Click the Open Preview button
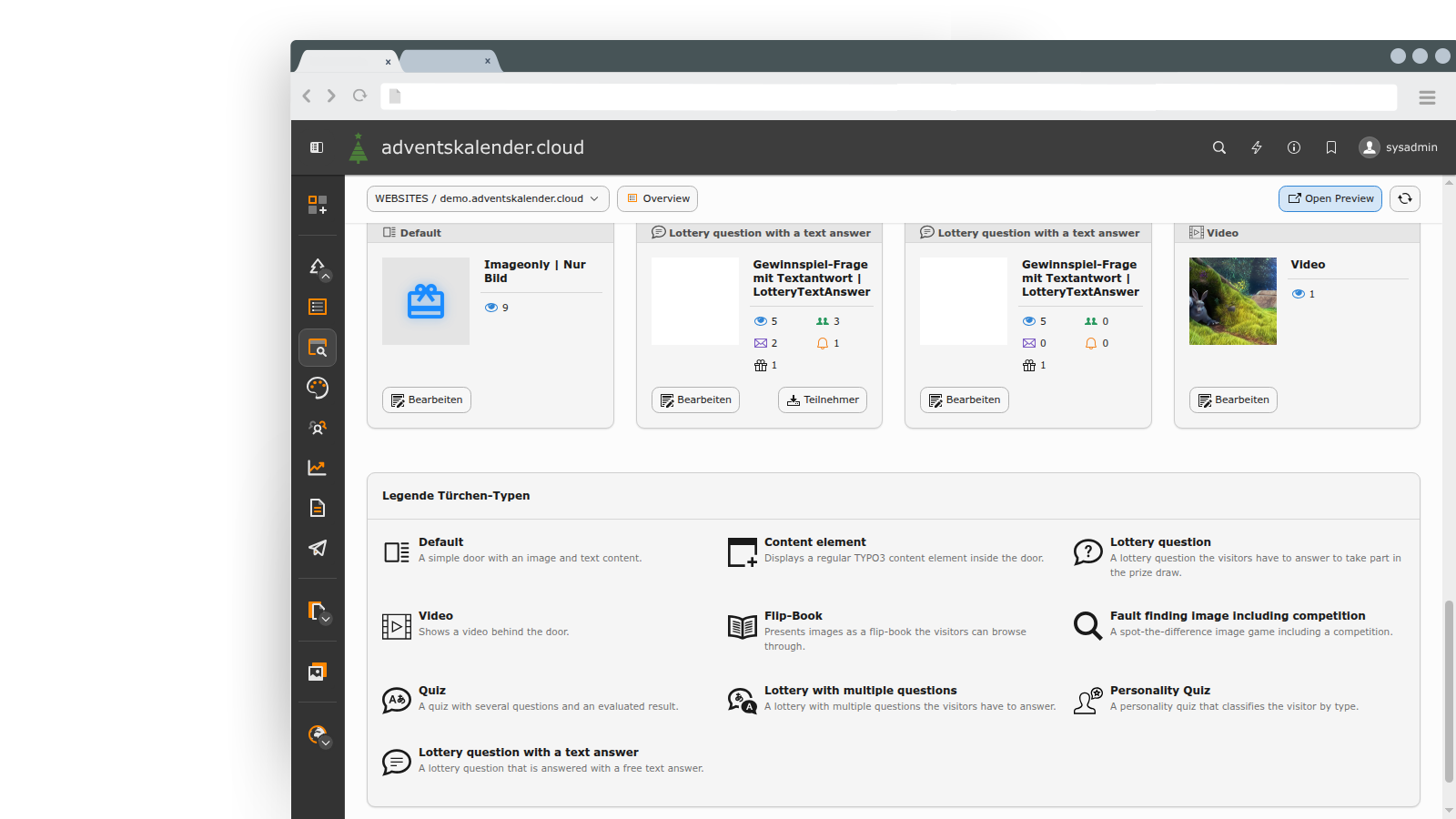The width and height of the screenshot is (1456, 819). tap(1330, 198)
